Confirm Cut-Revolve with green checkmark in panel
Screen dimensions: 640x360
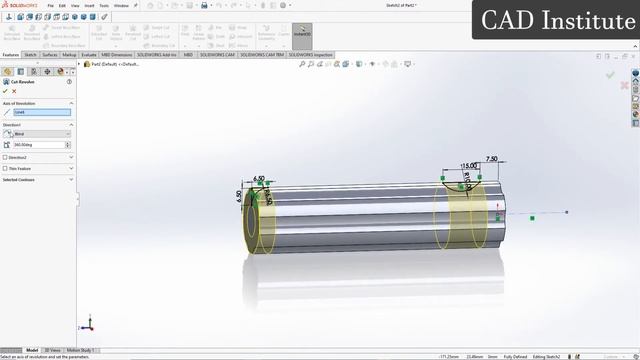(5, 91)
